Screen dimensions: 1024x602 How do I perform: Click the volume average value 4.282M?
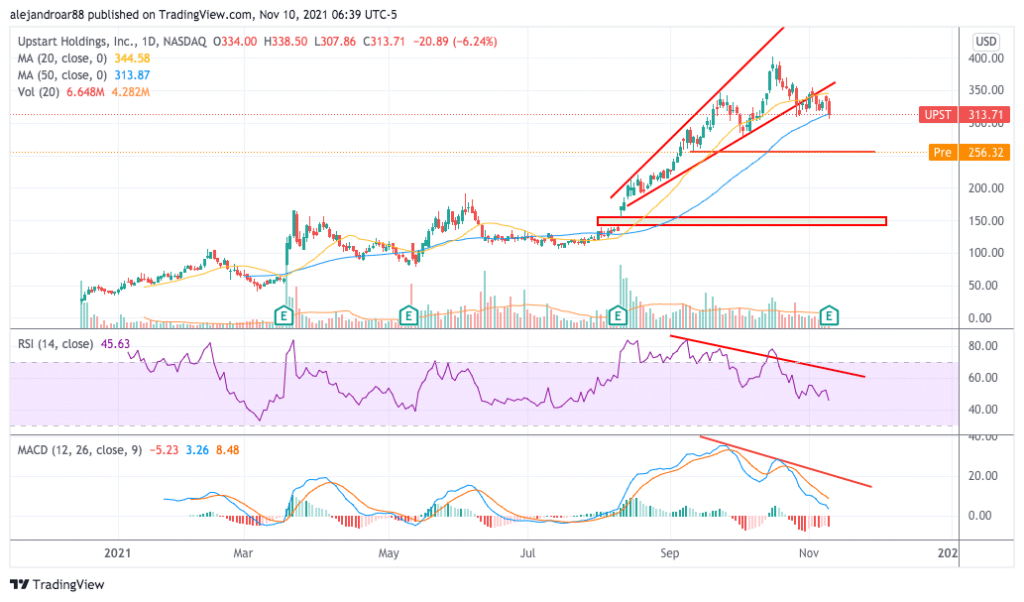pyautogui.click(x=131, y=92)
